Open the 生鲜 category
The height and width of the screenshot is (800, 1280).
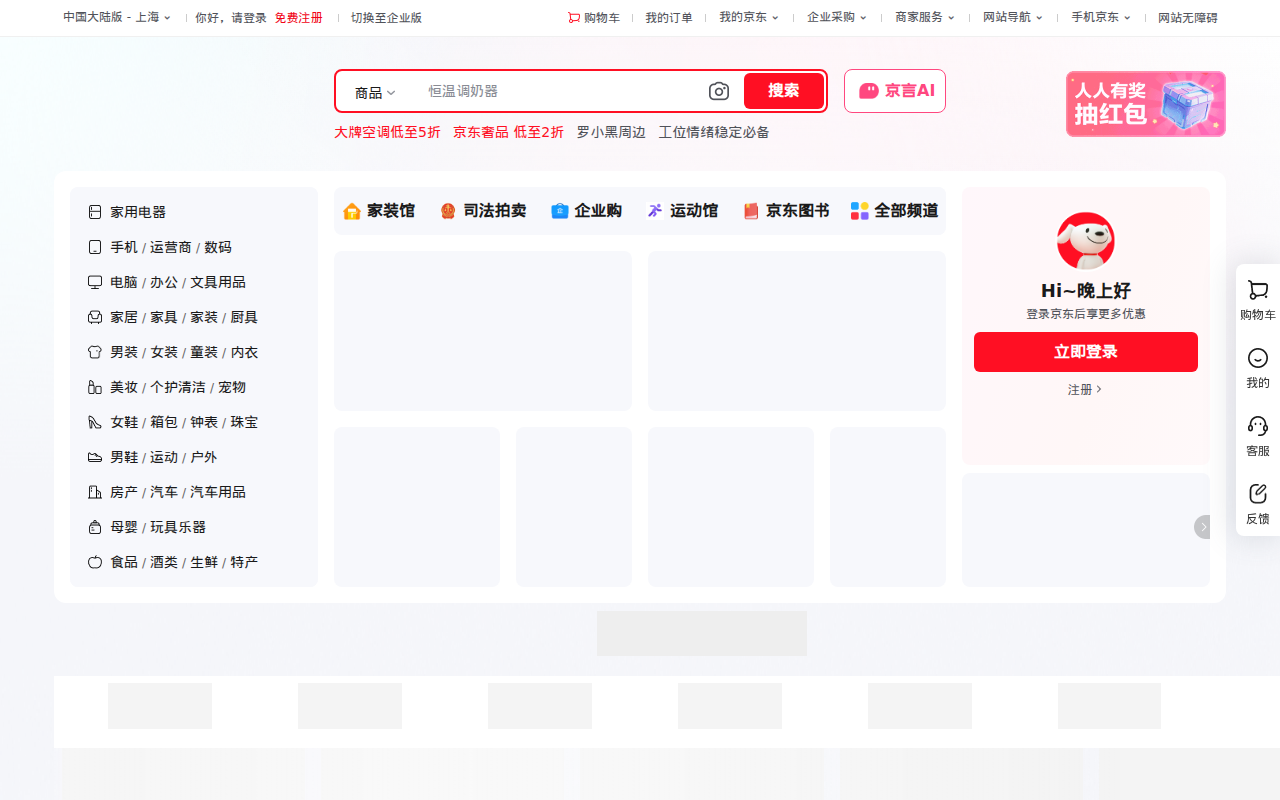(204, 562)
